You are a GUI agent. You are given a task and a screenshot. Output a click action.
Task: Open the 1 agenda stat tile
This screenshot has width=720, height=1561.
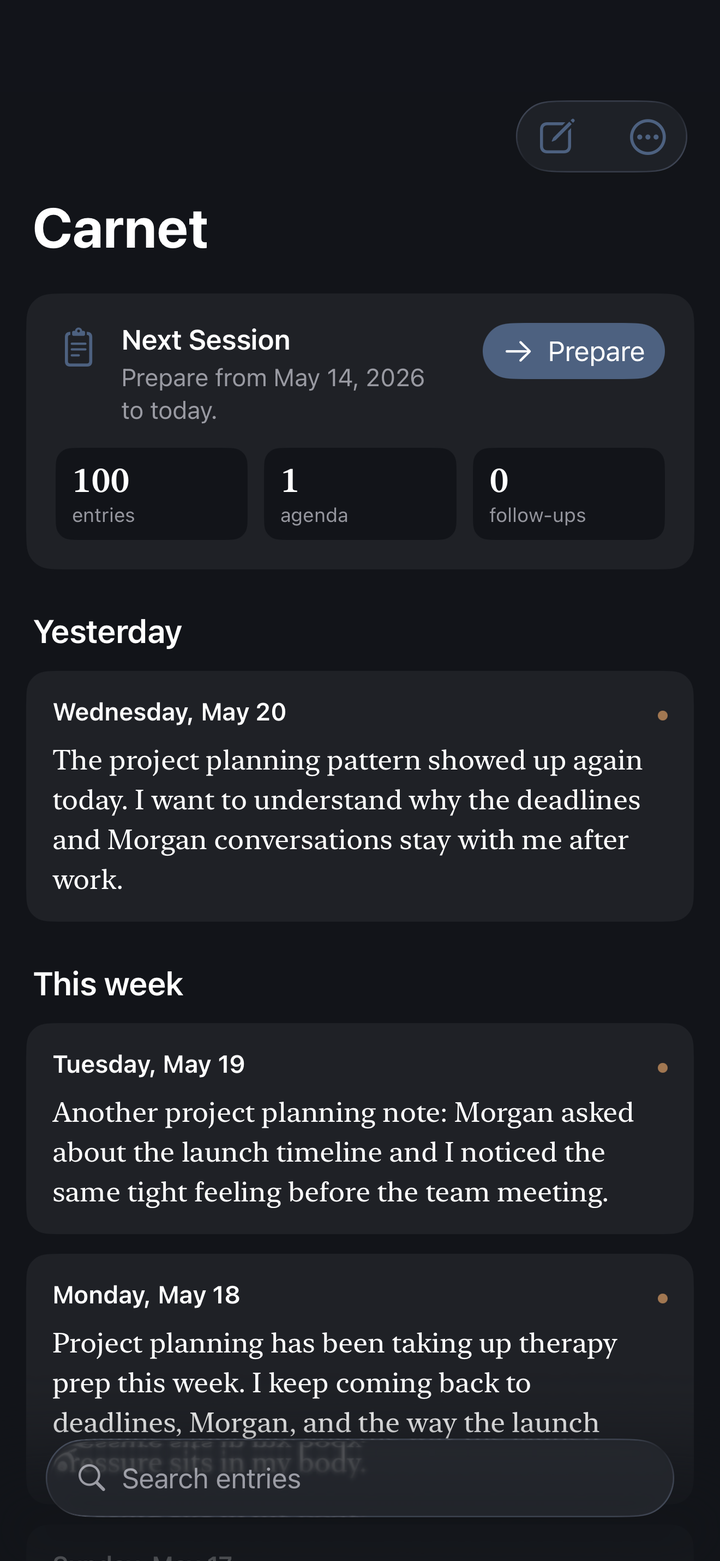360,494
